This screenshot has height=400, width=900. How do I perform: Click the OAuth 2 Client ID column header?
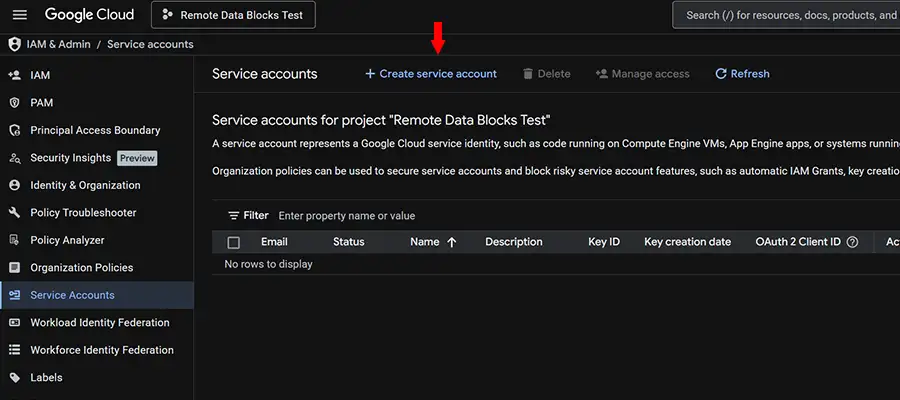coord(798,242)
